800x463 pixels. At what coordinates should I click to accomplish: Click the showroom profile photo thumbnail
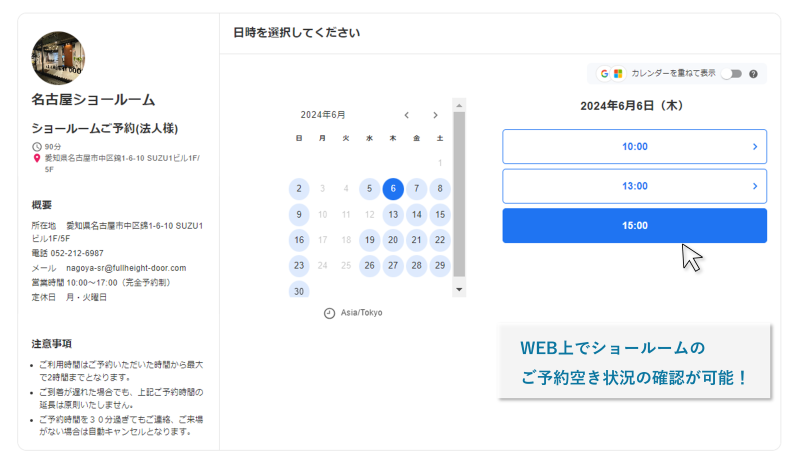pos(58,58)
